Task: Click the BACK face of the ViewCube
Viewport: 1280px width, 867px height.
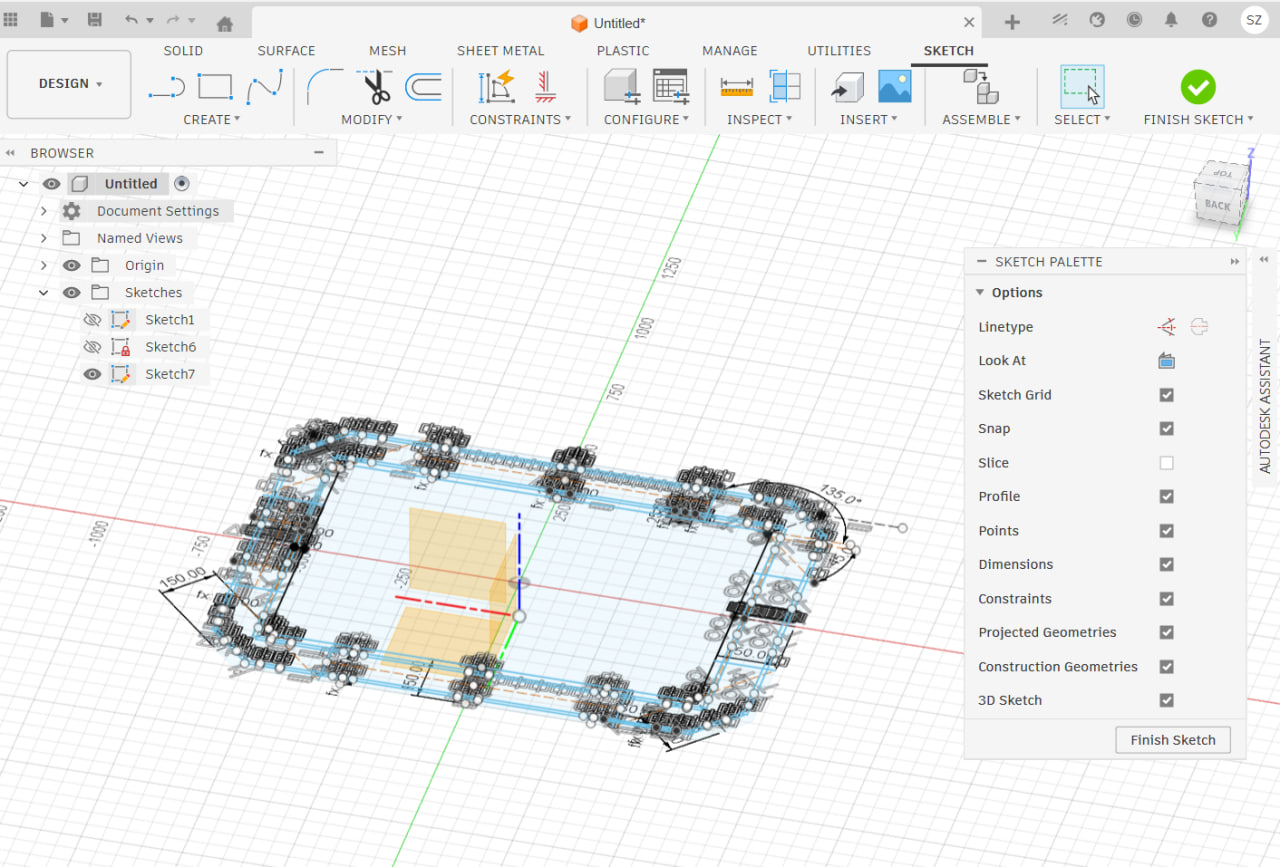Action: (1218, 205)
